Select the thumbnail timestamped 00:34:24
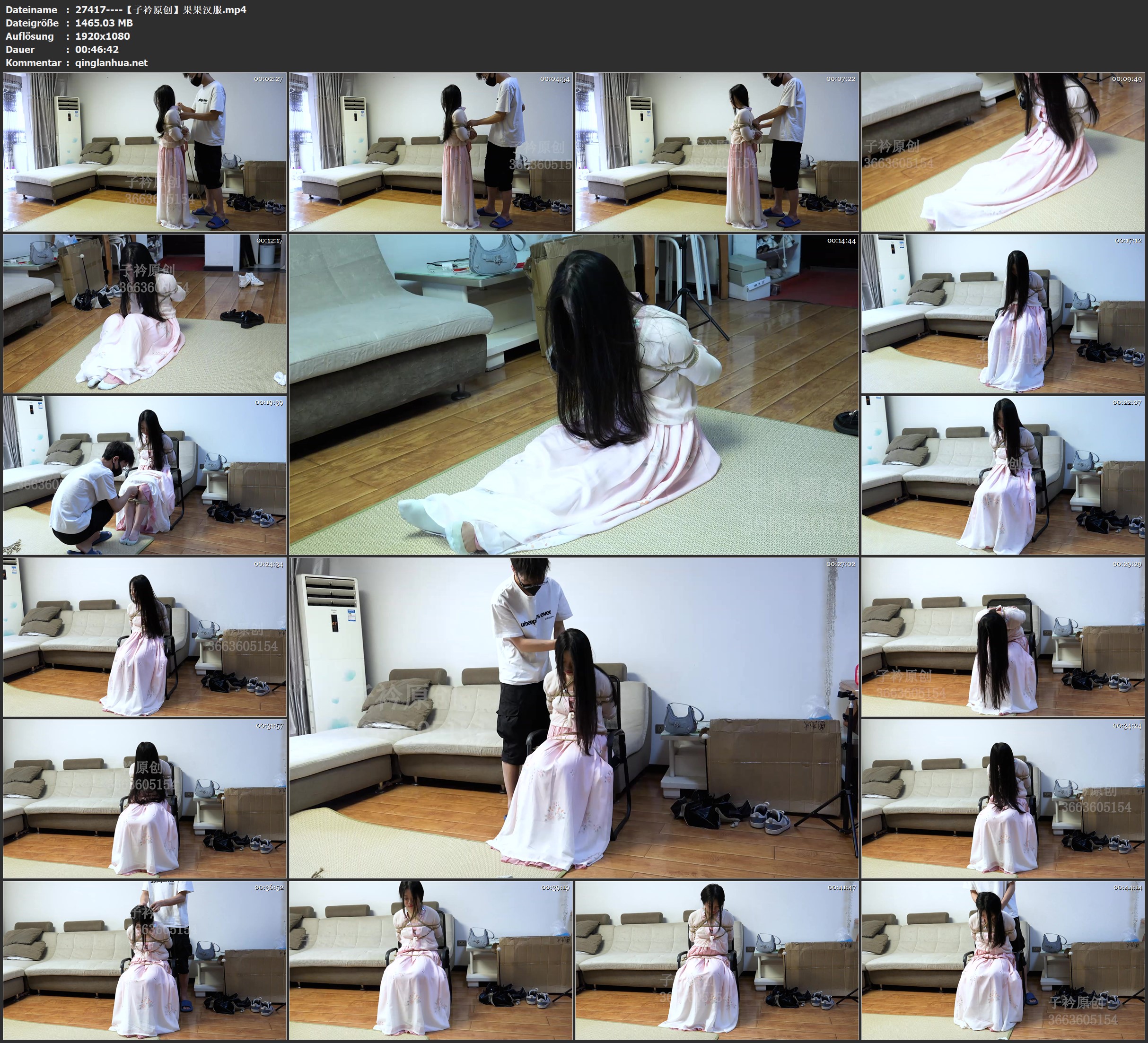1148x1043 pixels. 1003,798
